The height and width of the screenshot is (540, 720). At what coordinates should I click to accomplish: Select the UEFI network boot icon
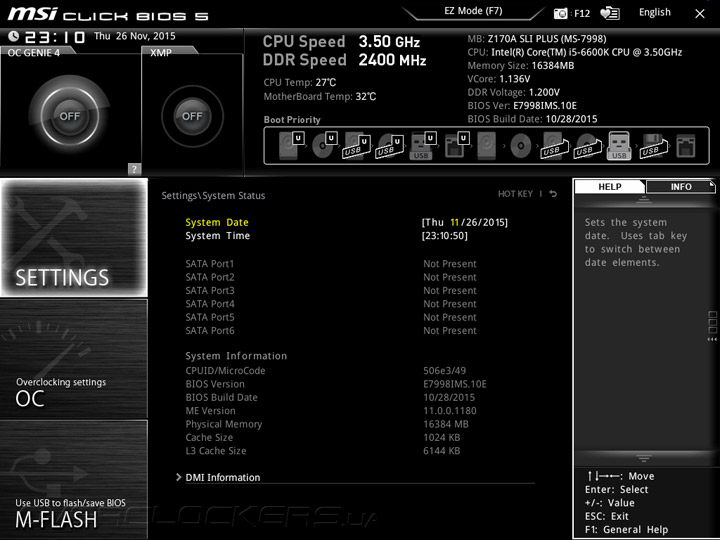[457, 146]
